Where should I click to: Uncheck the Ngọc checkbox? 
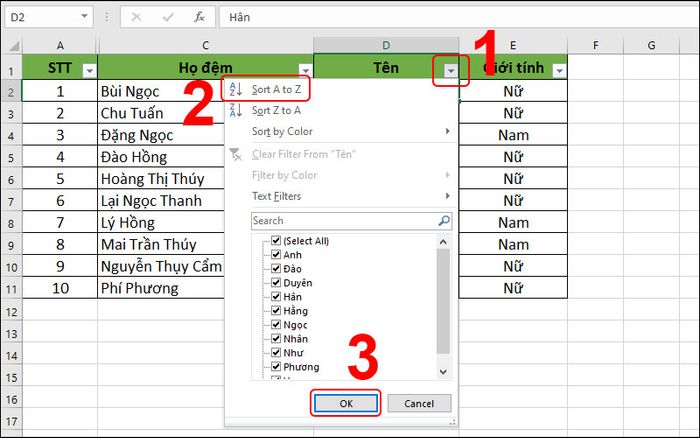[x=276, y=325]
